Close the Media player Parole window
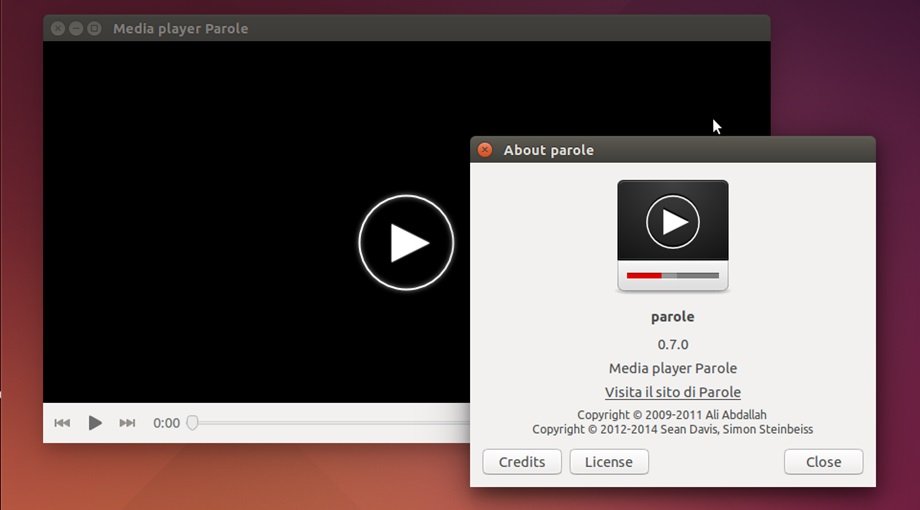This screenshot has height=510, width=920. [x=57, y=29]
